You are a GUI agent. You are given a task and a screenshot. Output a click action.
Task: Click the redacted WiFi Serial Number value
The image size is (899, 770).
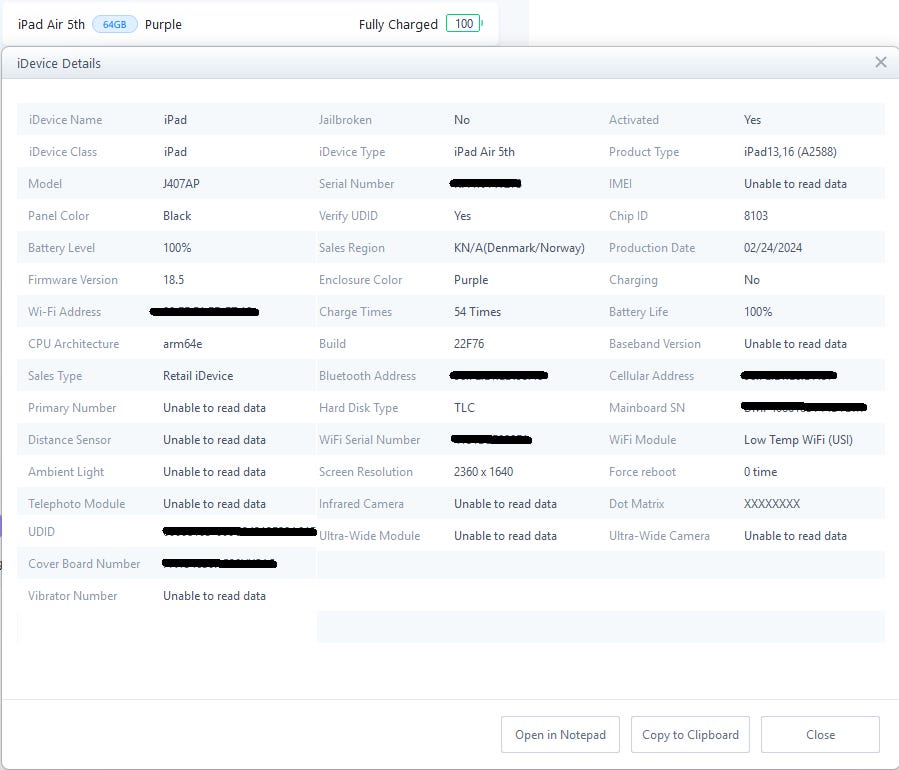(491, 439)
